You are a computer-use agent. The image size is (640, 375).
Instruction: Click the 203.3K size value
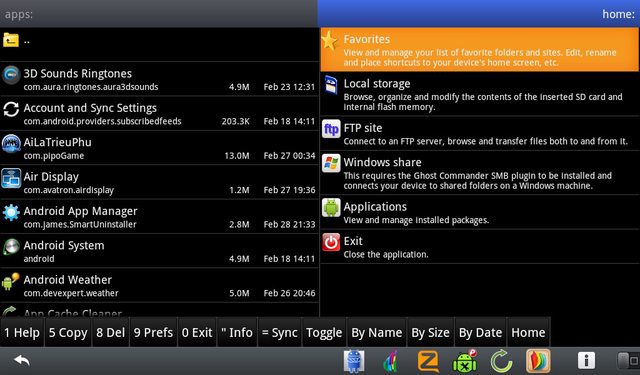point(236,122)
